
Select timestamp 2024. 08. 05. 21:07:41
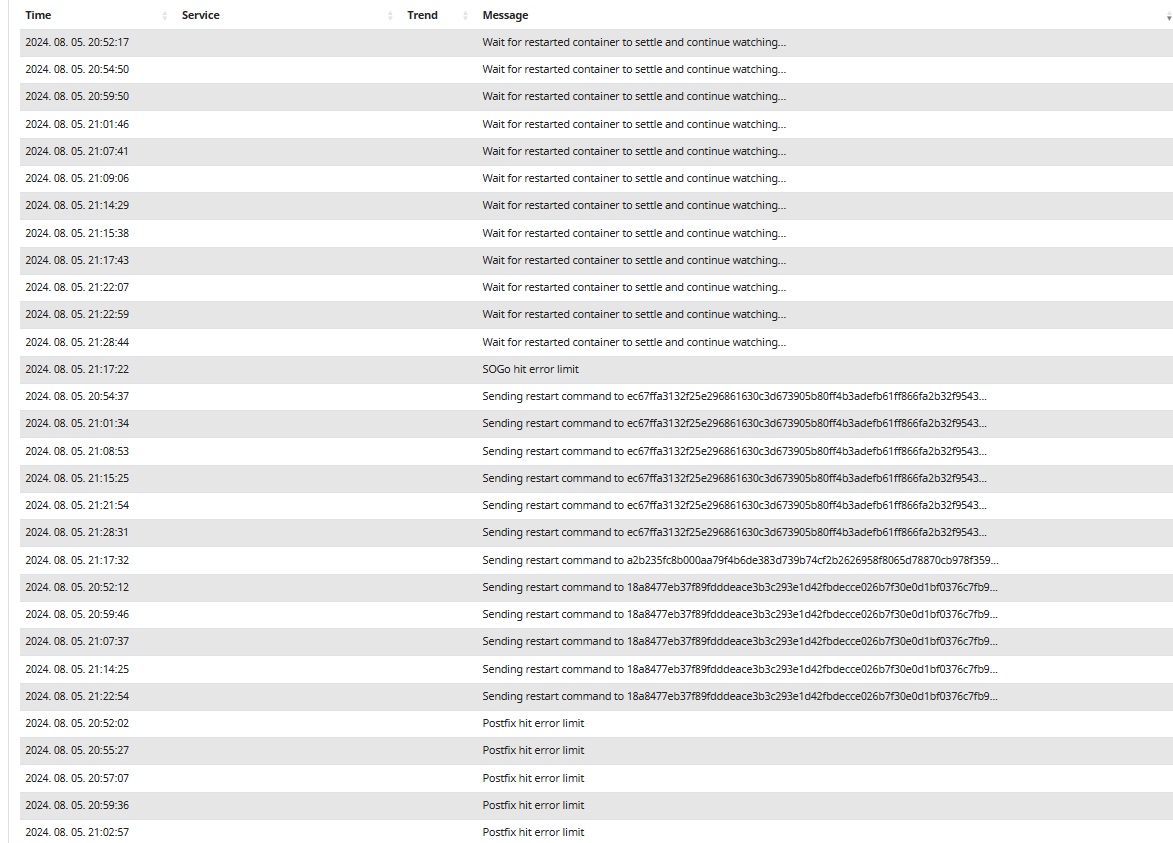[x=77, y=151]
